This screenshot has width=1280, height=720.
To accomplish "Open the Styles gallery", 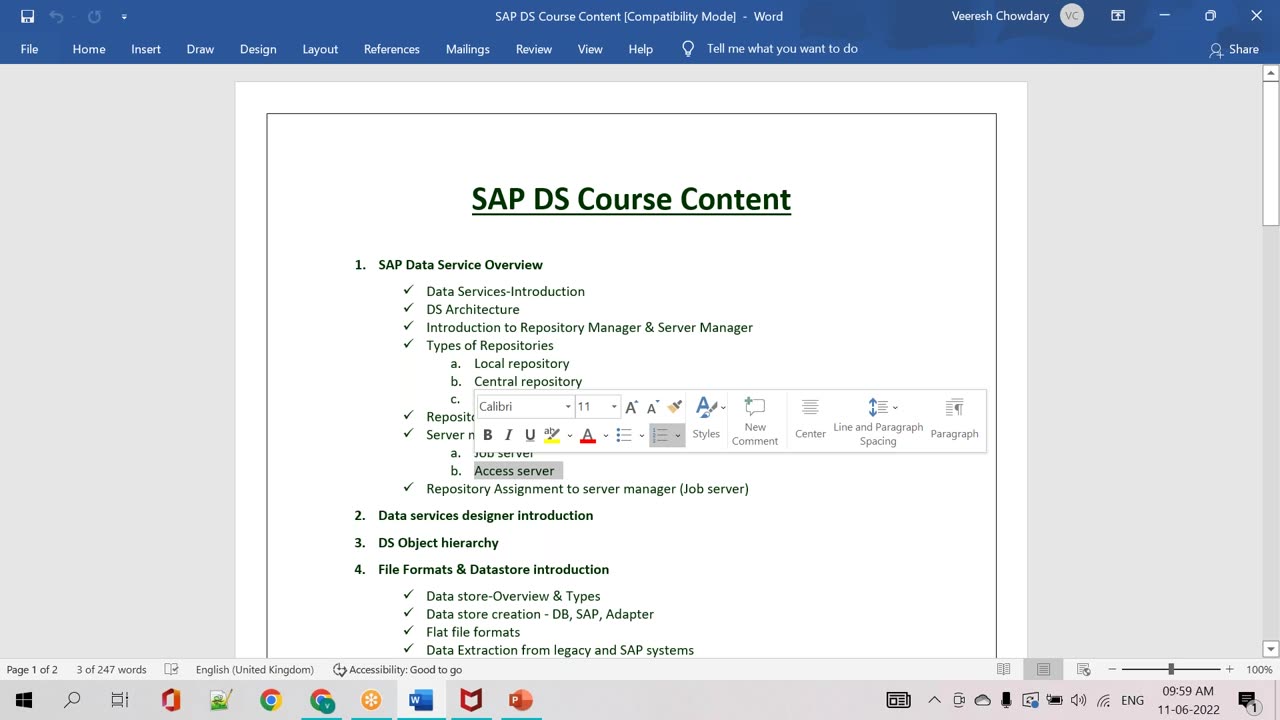I will tap(707, 418).
